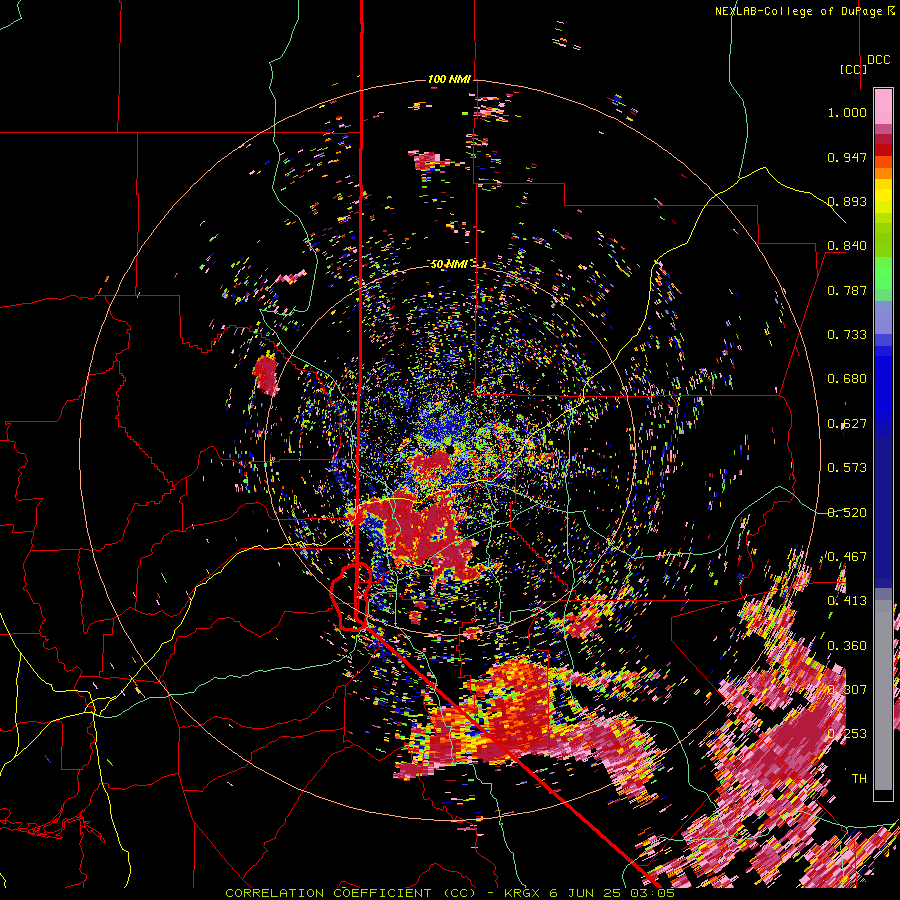The image size is (900, 900).
Task: Select the 0.360 legend value
Action: [847, 646]
